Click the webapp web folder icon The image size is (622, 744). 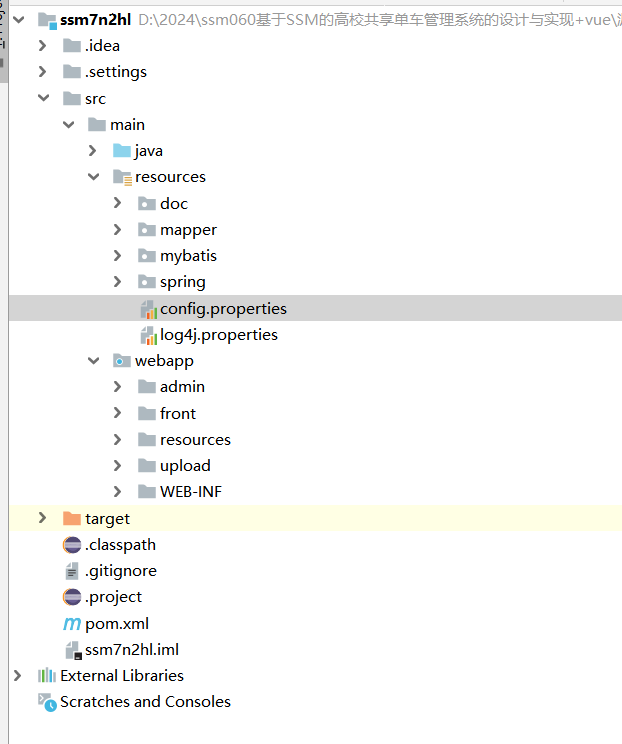tap(122, 361)
